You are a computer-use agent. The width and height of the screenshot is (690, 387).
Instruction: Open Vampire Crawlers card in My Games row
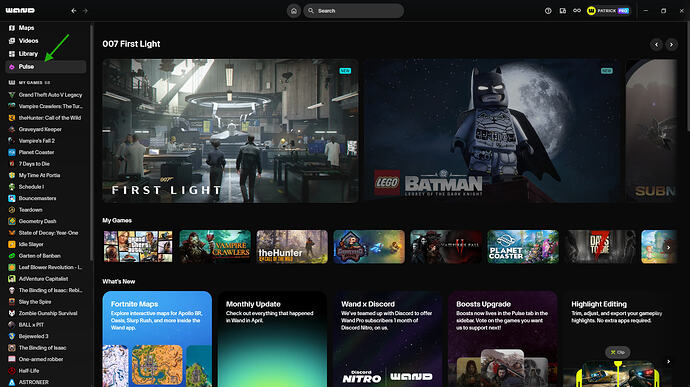[215, 247]
